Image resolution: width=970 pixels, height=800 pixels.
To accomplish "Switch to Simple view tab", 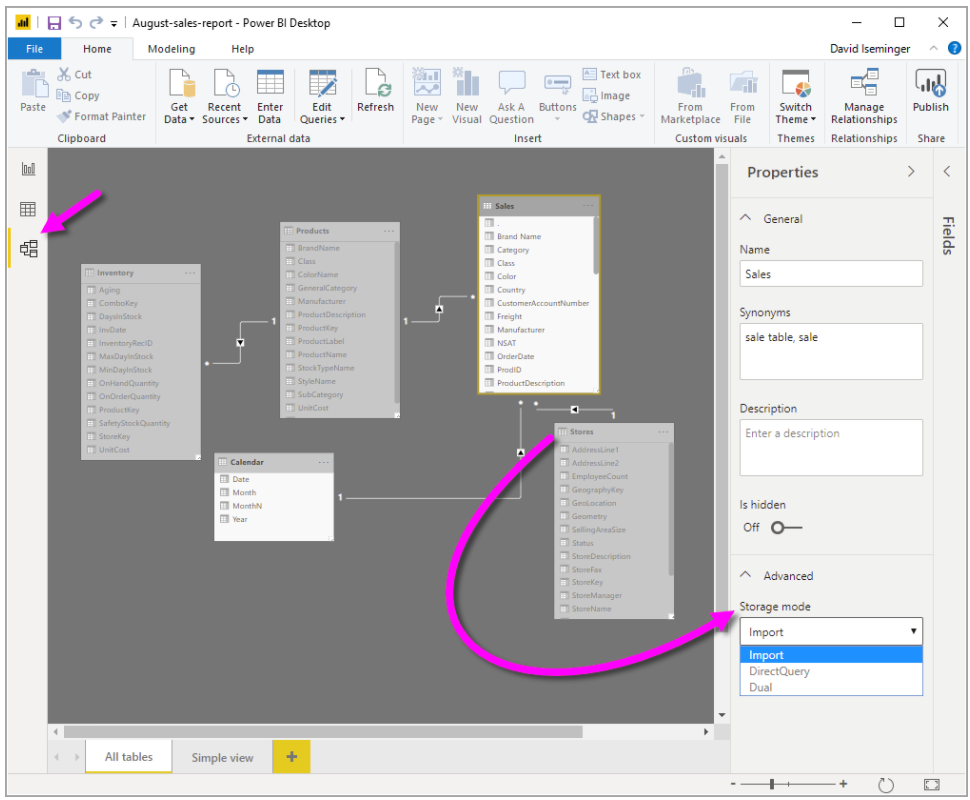I will pyautogui.click(x=222, y=757).
